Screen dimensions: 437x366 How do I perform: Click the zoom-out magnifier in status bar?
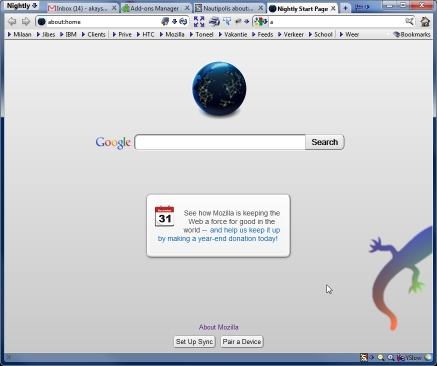click(381, 358)
